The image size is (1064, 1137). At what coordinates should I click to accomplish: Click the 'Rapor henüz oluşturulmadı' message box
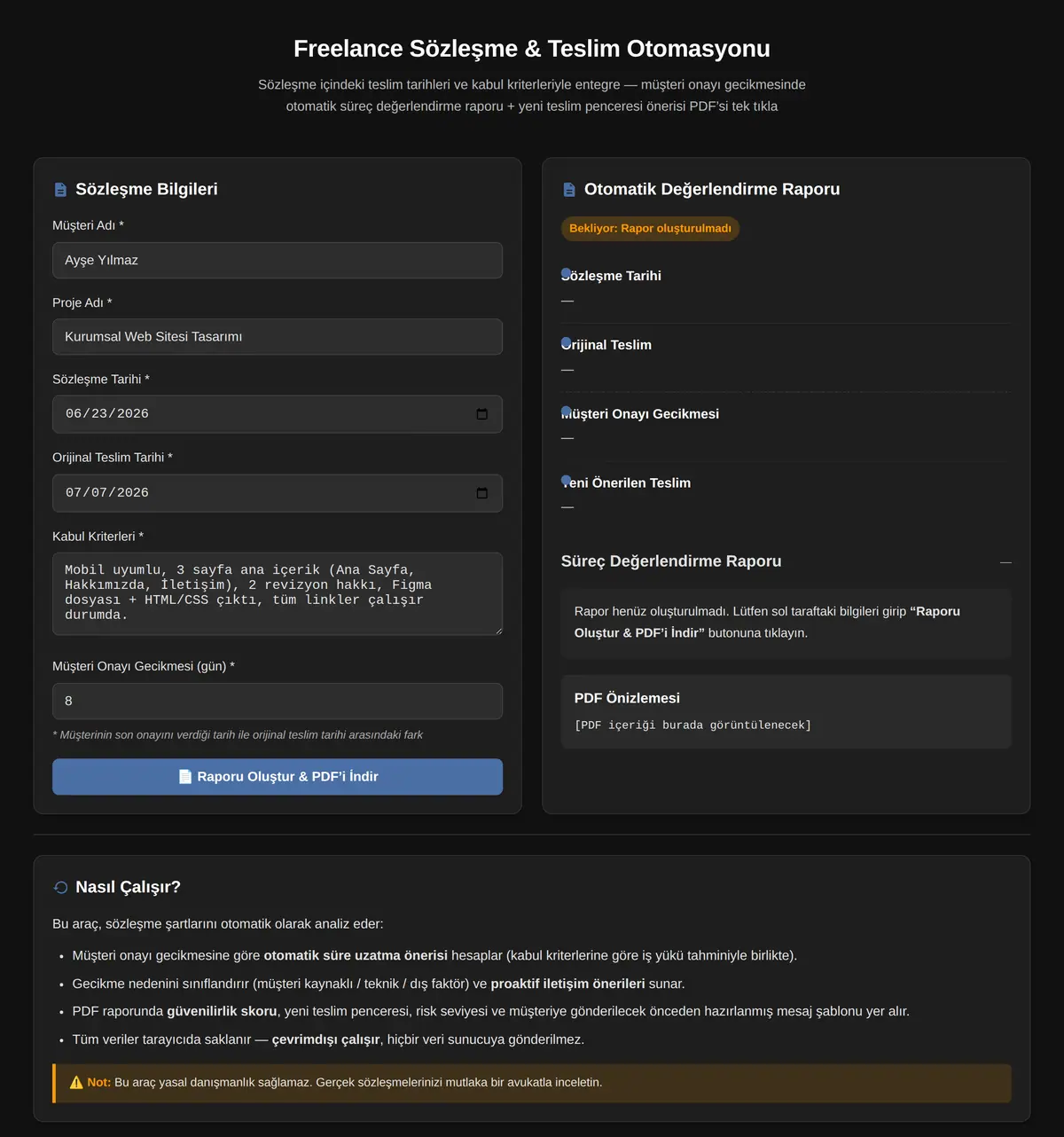point(786,623)
